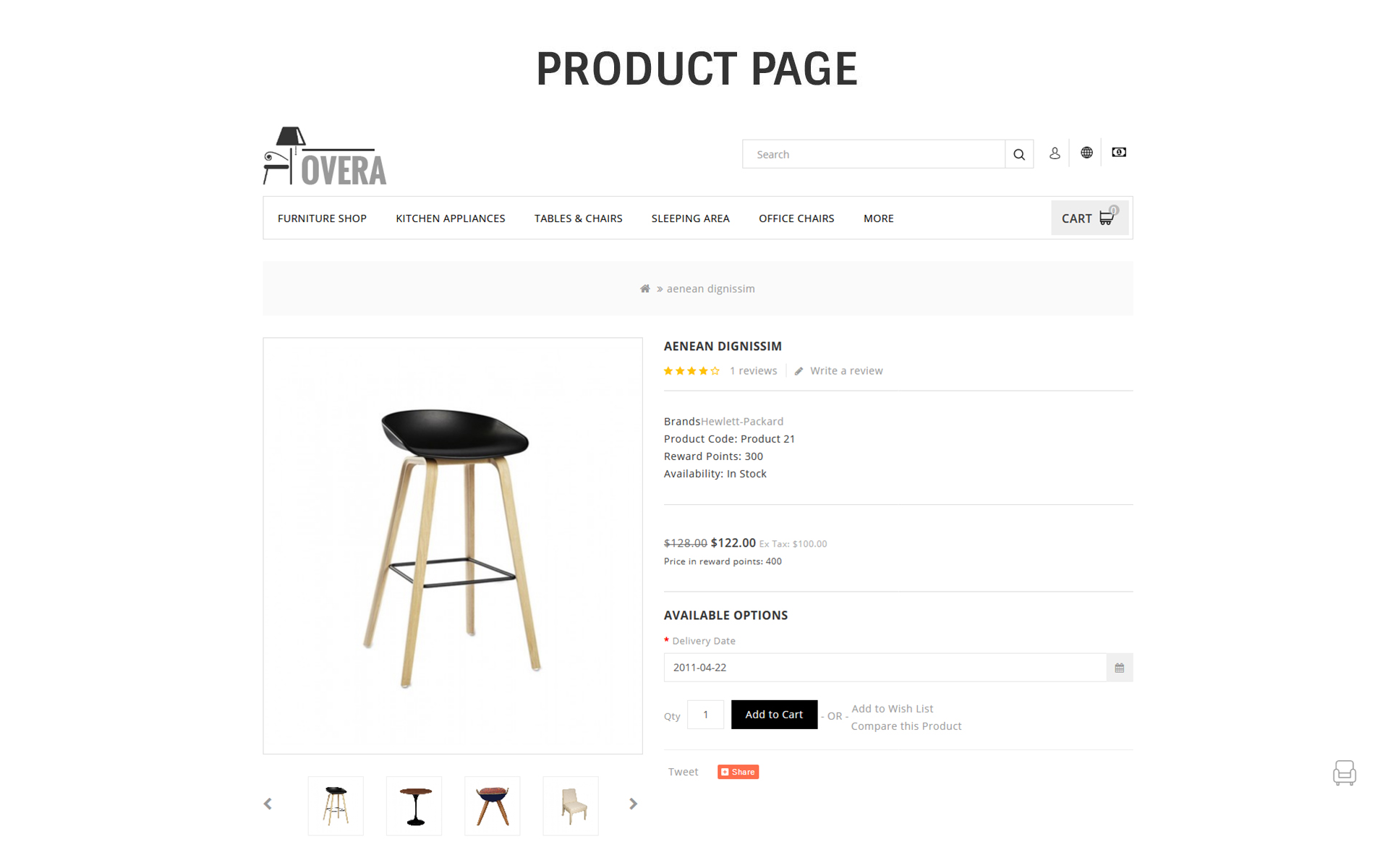
Task: Click the home breadcrumb icon
Action: coord(645,289)
